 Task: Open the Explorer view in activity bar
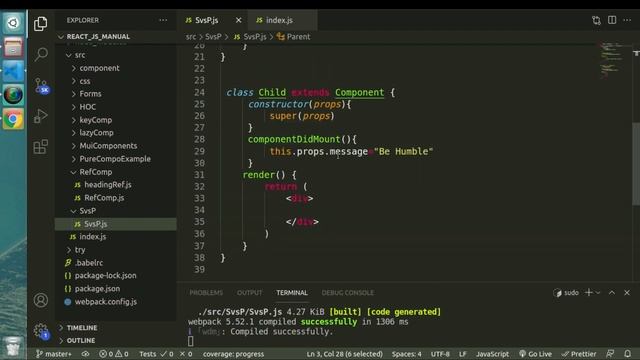[40, 24]
